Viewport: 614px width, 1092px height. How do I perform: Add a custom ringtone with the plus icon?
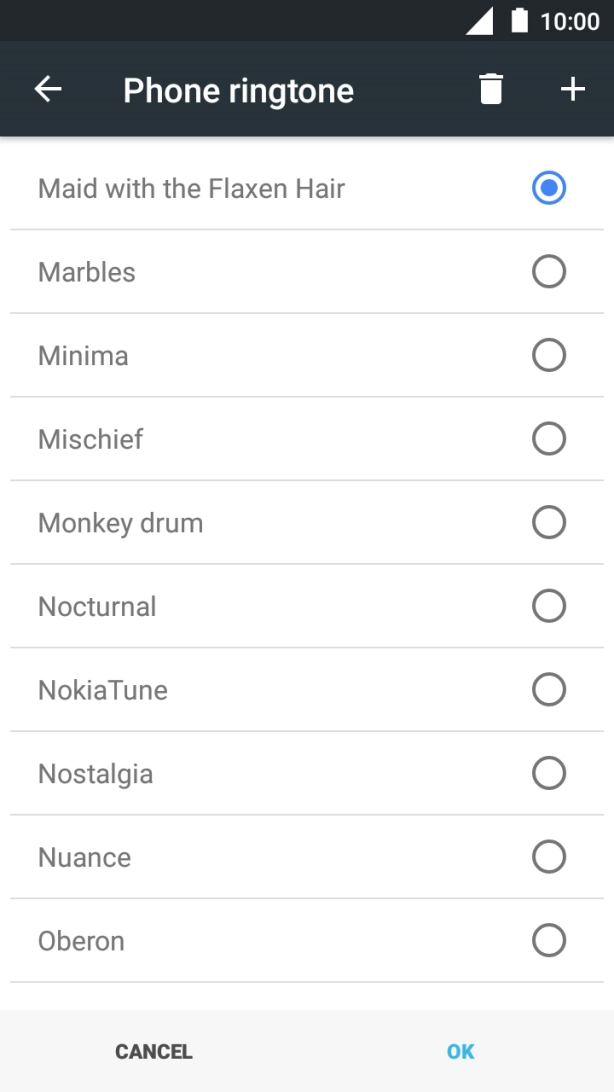(x=572, y=89)
